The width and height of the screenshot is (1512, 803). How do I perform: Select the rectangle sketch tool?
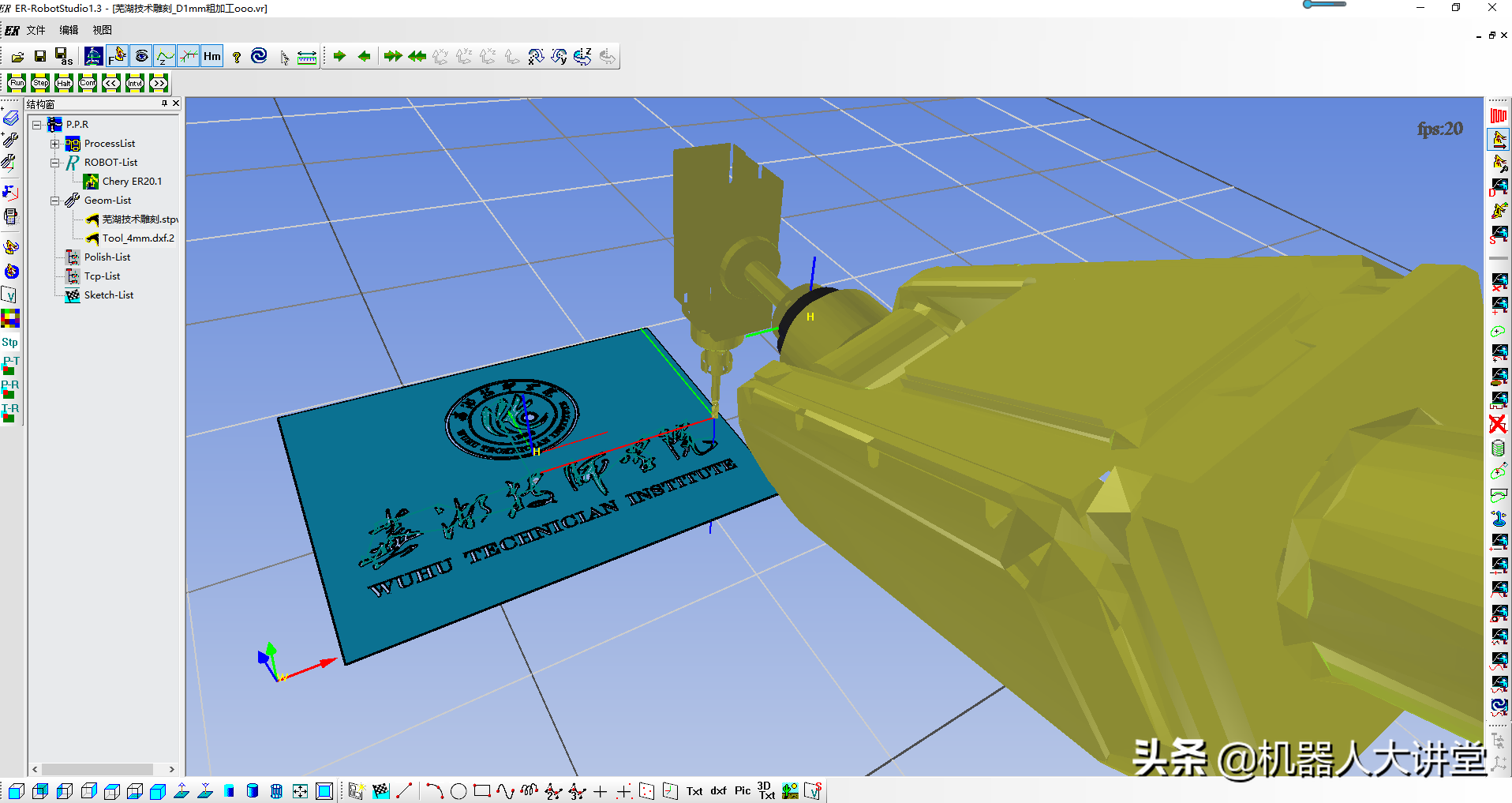[482, 791]
